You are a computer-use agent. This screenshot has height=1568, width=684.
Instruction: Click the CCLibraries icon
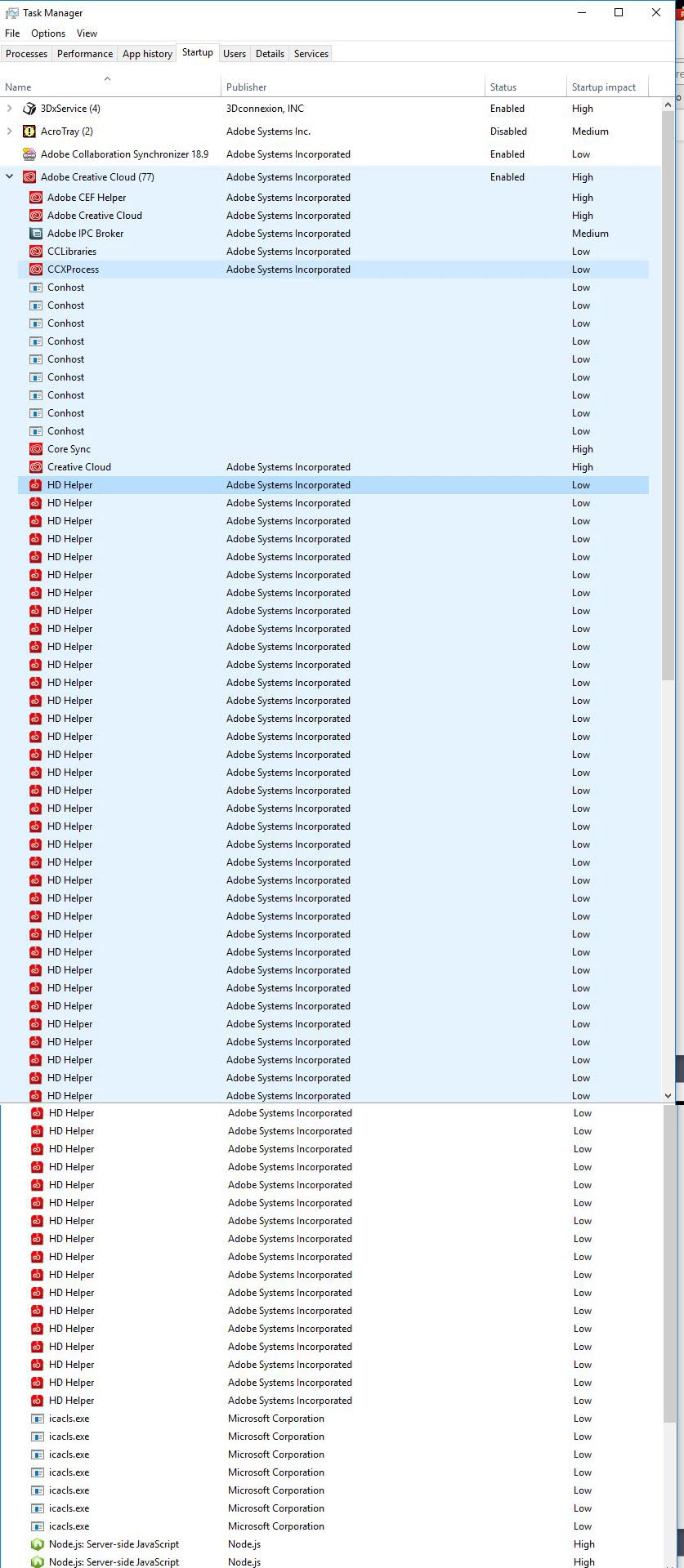(36, 252)
